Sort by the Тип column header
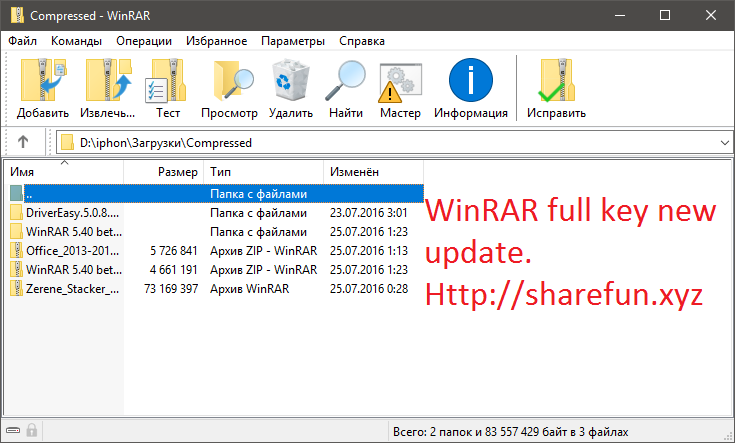735x443 pixels. pyautogui.click(x=264, y=172)
